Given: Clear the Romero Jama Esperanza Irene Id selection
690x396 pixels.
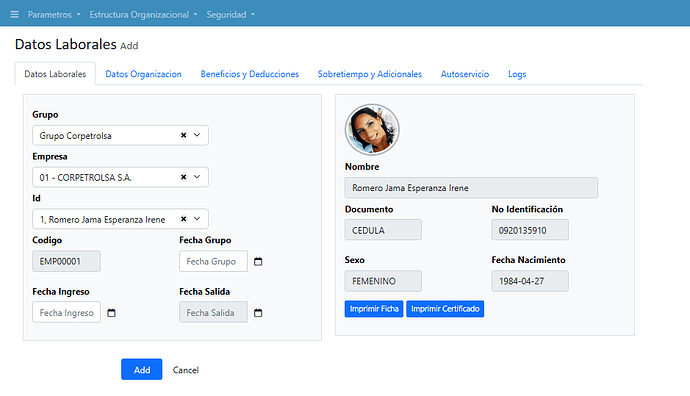Looking at the screenshot, I should point(184,219).
